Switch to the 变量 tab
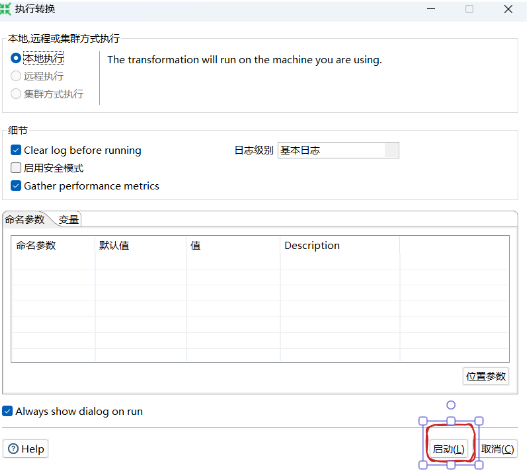 69,220
